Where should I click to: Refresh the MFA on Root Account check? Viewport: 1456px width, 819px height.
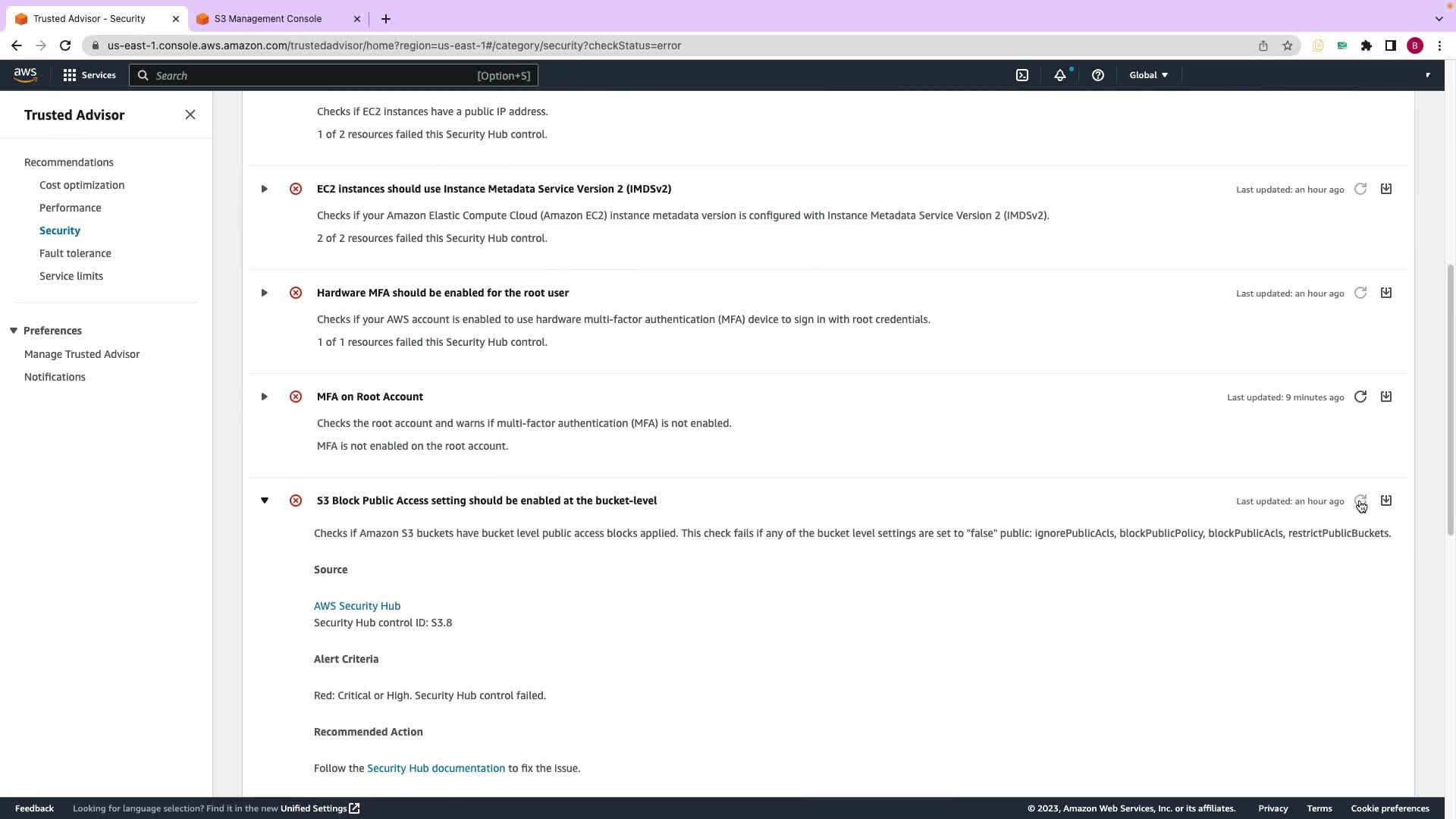[1360, 397]
